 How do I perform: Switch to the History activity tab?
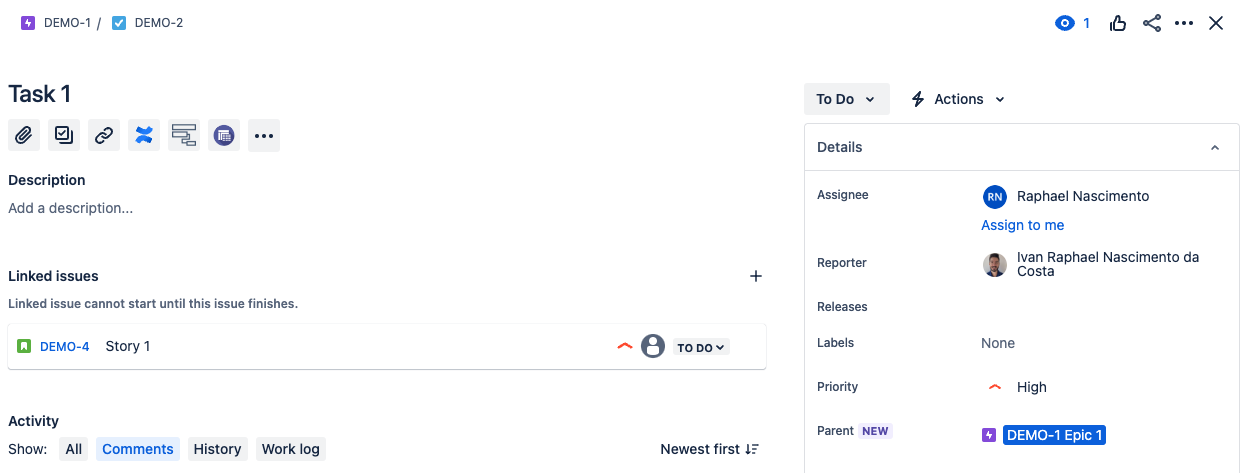coord(217,449)
